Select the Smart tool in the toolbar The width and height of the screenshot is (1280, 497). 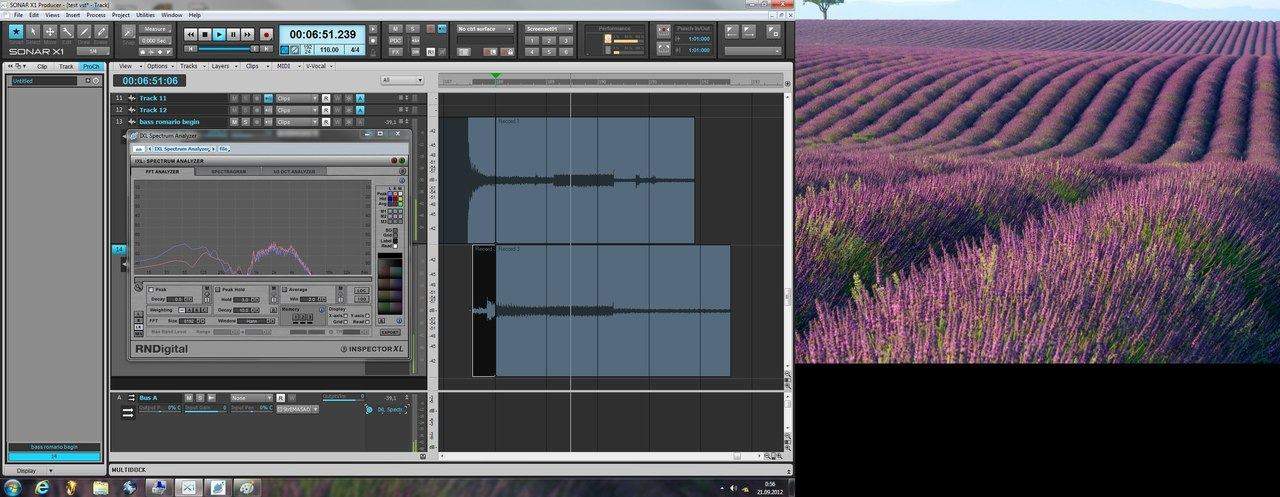point(16,32)
